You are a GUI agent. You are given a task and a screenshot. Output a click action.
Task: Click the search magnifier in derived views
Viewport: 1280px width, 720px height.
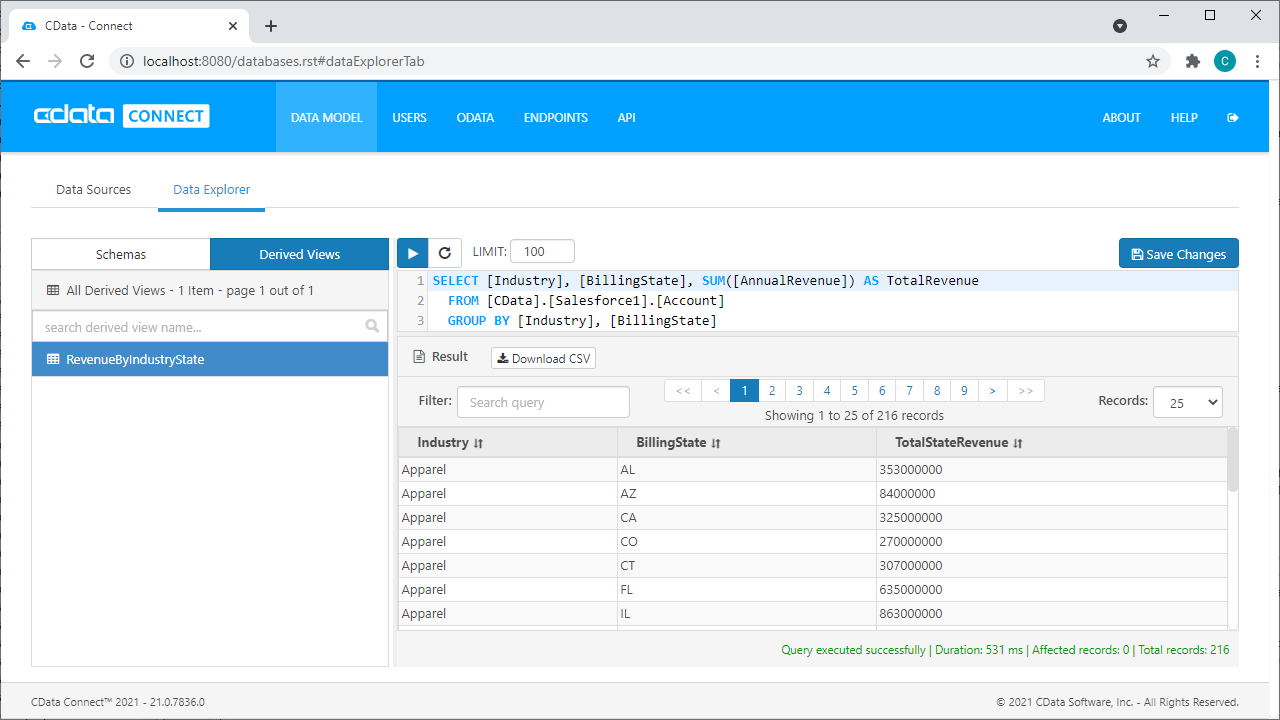click(x=372, y=327)
